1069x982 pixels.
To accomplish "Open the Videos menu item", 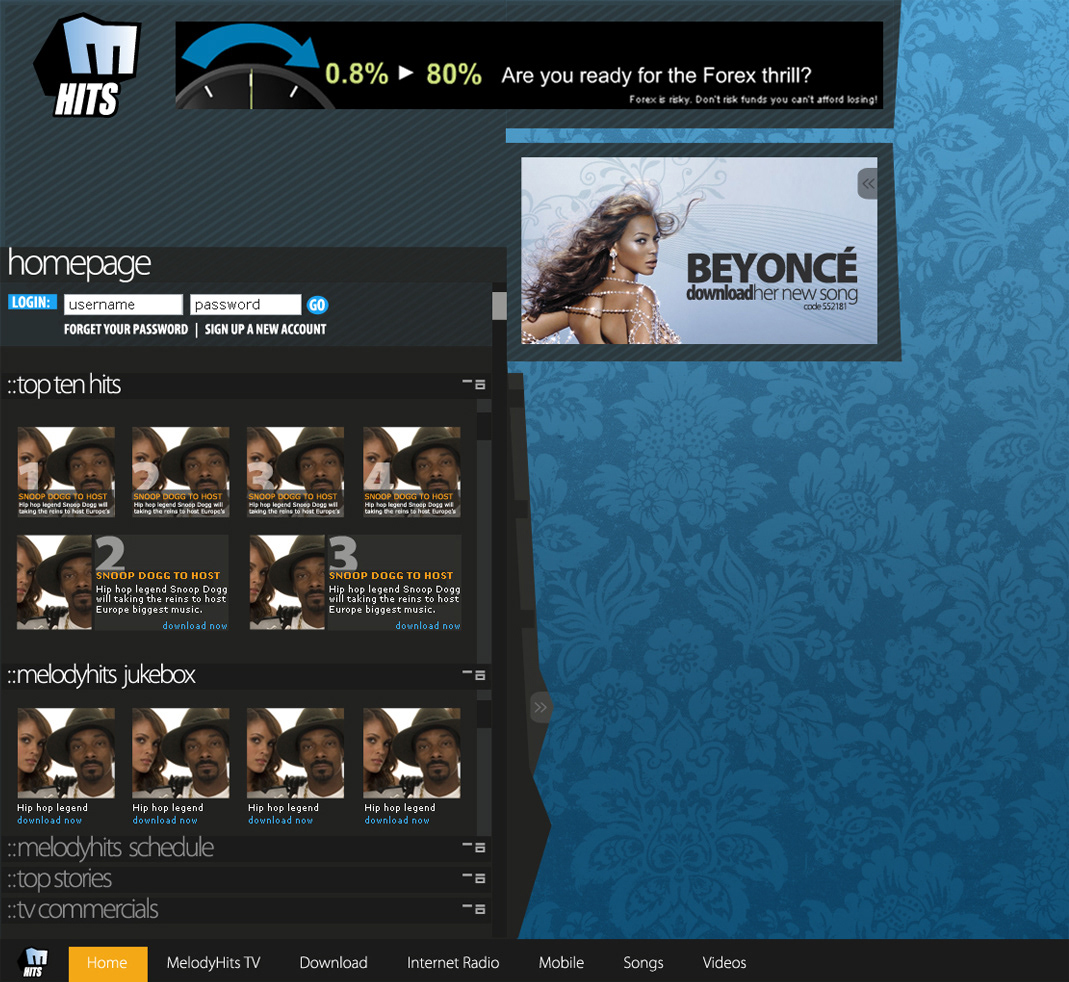I will (724, 963).
